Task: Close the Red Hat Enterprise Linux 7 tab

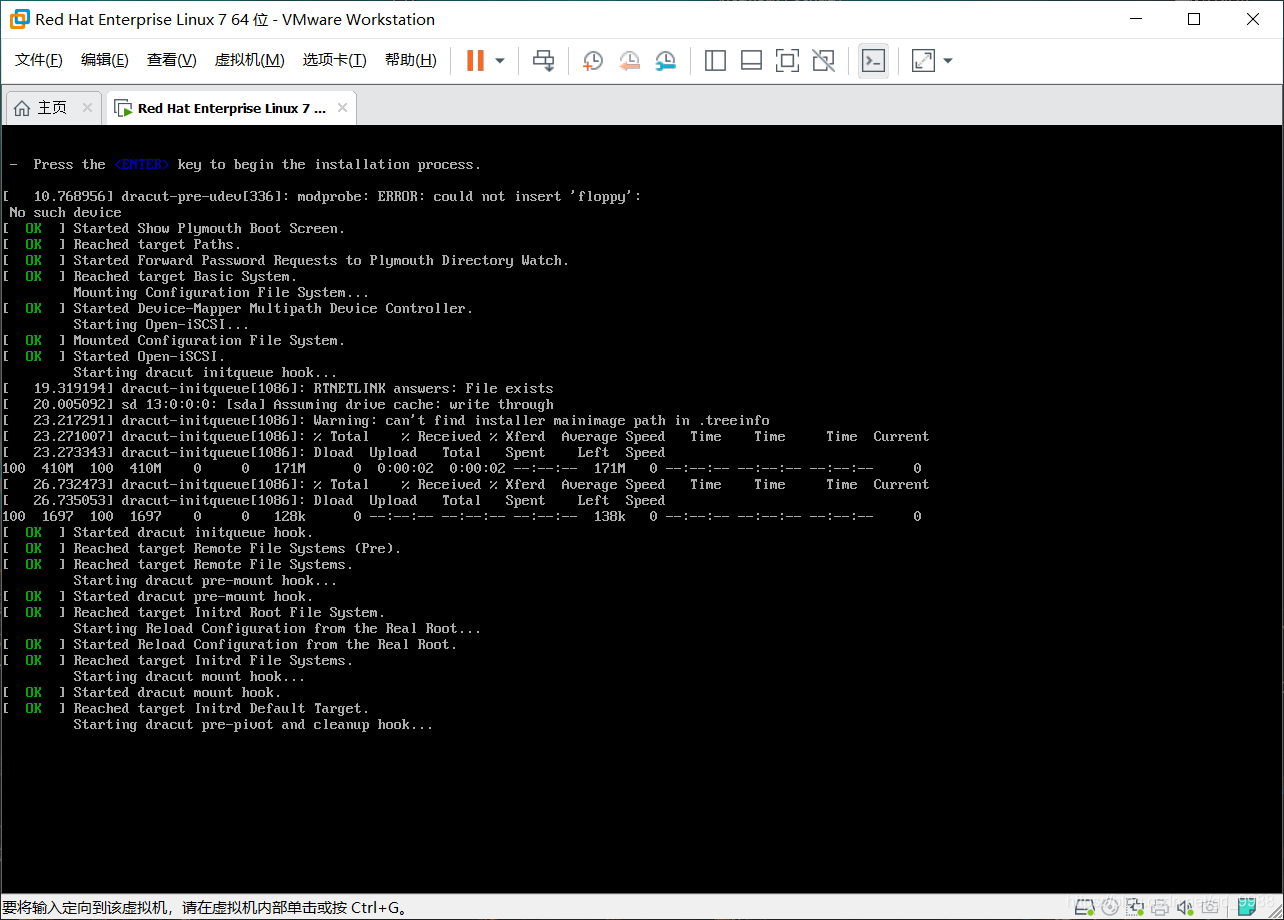Action: pos(342,108)
